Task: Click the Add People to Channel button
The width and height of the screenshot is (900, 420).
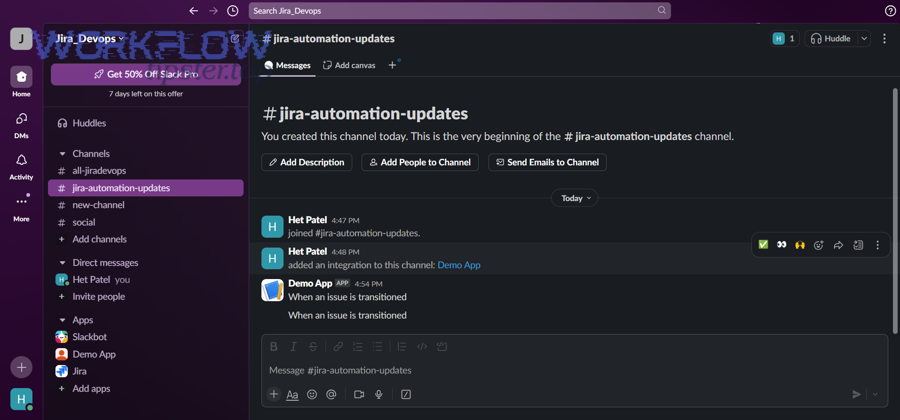Action: point(419,162)
